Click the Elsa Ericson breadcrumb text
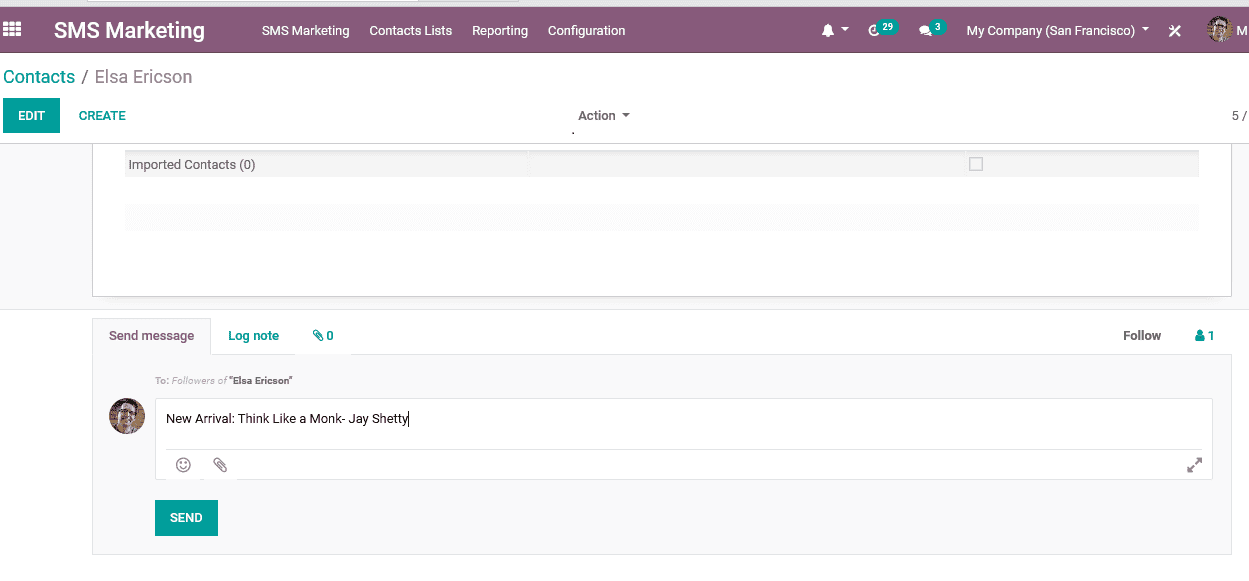1249x581 pixels. pos(143,77)
